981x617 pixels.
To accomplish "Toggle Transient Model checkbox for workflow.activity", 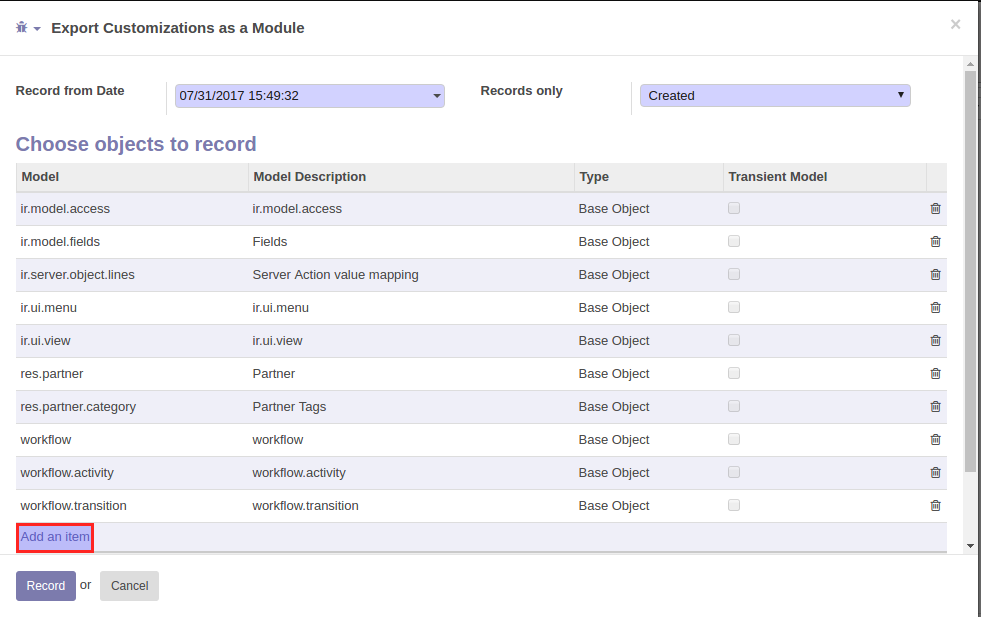I will 734,472.
